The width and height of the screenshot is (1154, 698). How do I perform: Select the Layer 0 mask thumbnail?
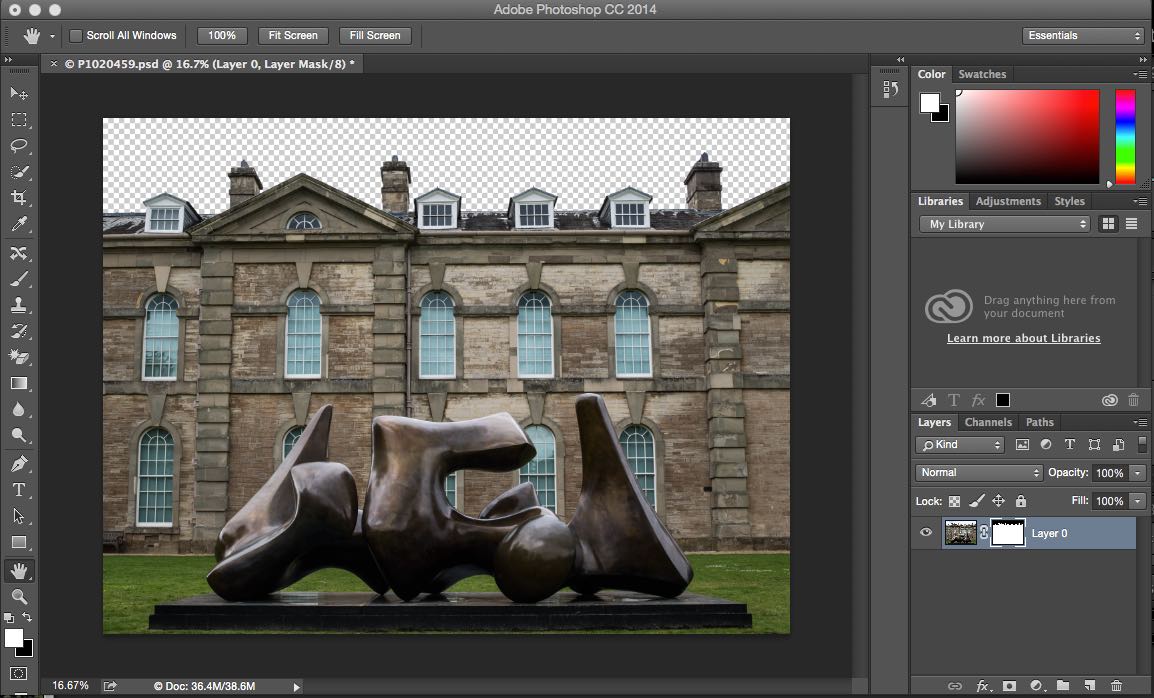click(x=1007, y=533)
